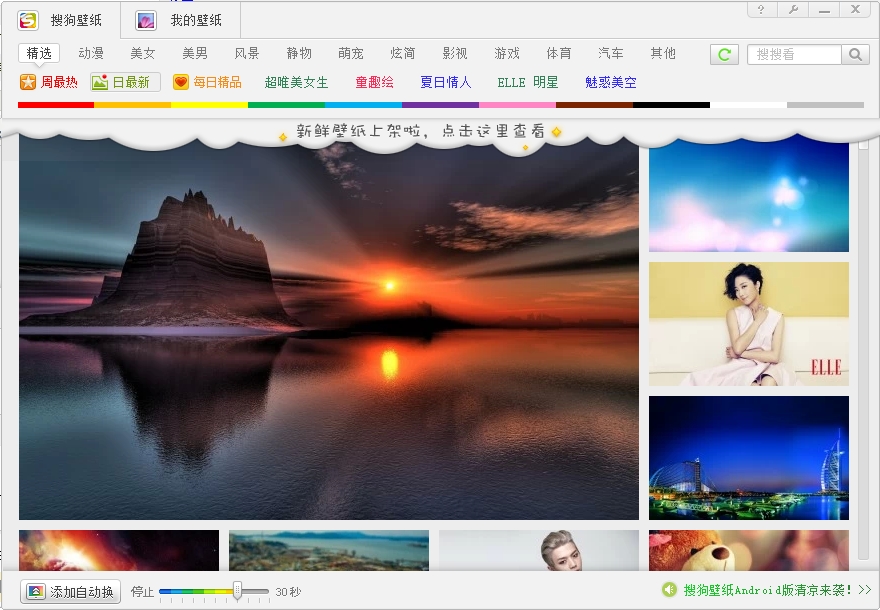
Task: Filter by green color swatch
Action: [x=286, y=105]
